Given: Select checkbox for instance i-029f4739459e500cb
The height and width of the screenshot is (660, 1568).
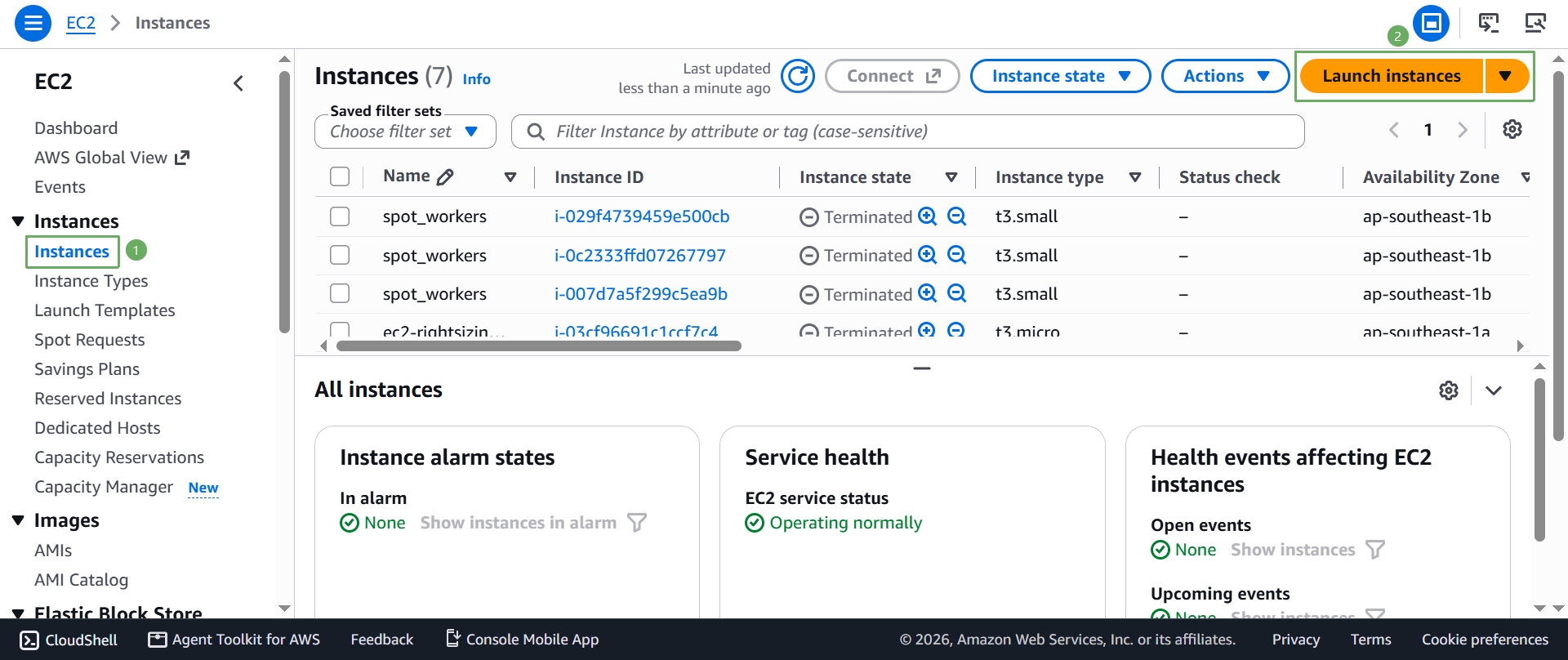Looking at the screenshot, I should tap(340, 216).
